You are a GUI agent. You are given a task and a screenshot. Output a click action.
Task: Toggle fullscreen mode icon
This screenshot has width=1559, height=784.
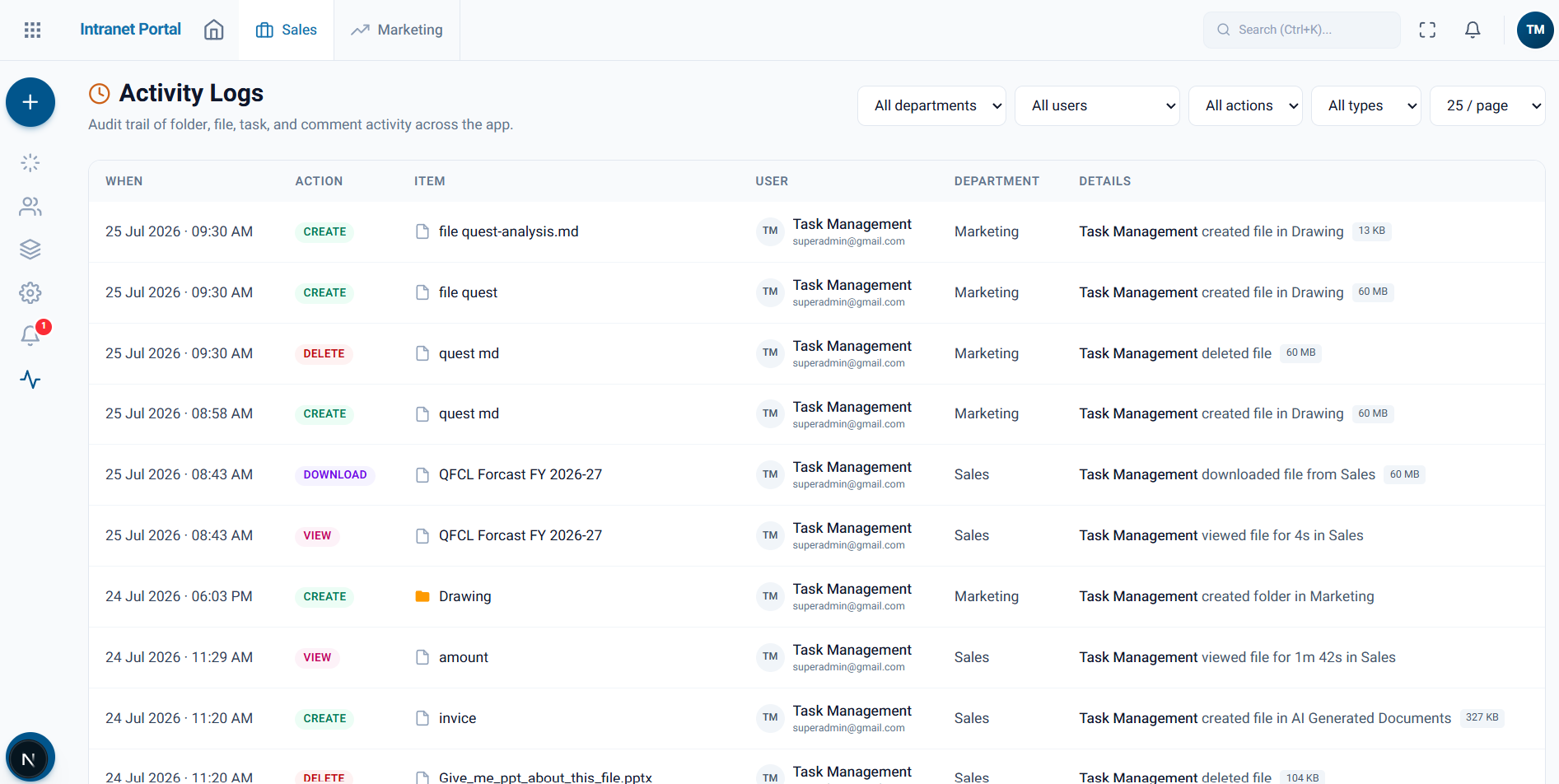pyautogui.click(x=1427, y=30)
